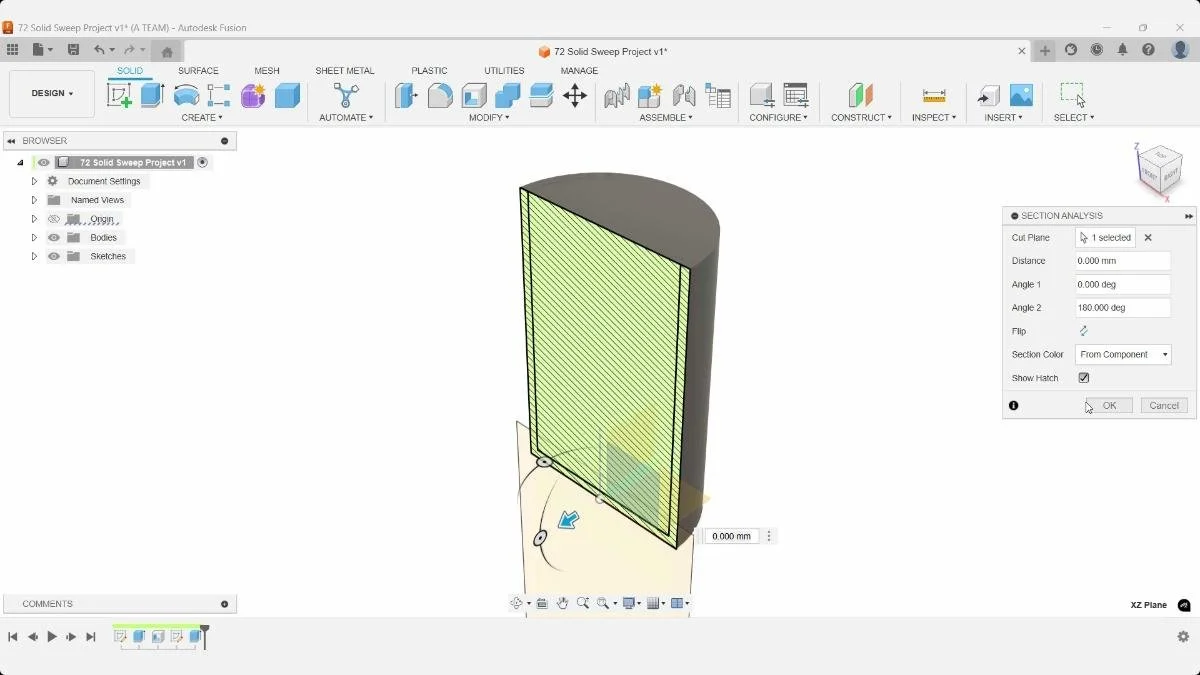Screen dimensions: 1200x675
Task: Toggle the Flip direction control
Action: tap(1084, 331)
